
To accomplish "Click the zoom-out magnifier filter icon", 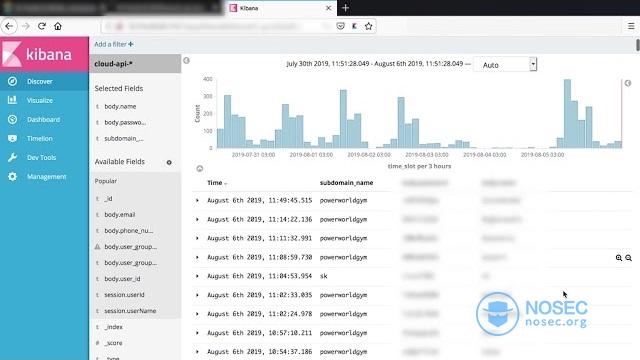I will 629,258.
